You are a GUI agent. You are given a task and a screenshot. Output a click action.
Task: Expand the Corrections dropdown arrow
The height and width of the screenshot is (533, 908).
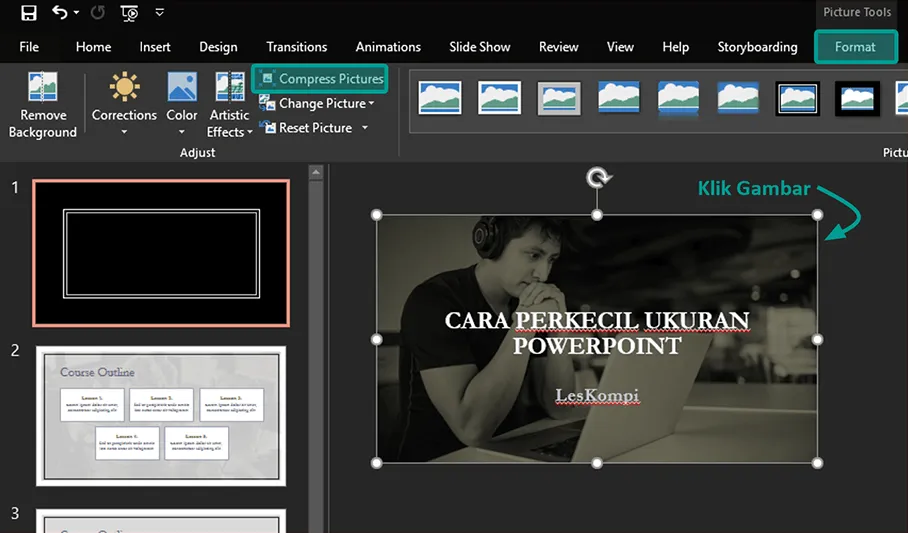point(125,133)
